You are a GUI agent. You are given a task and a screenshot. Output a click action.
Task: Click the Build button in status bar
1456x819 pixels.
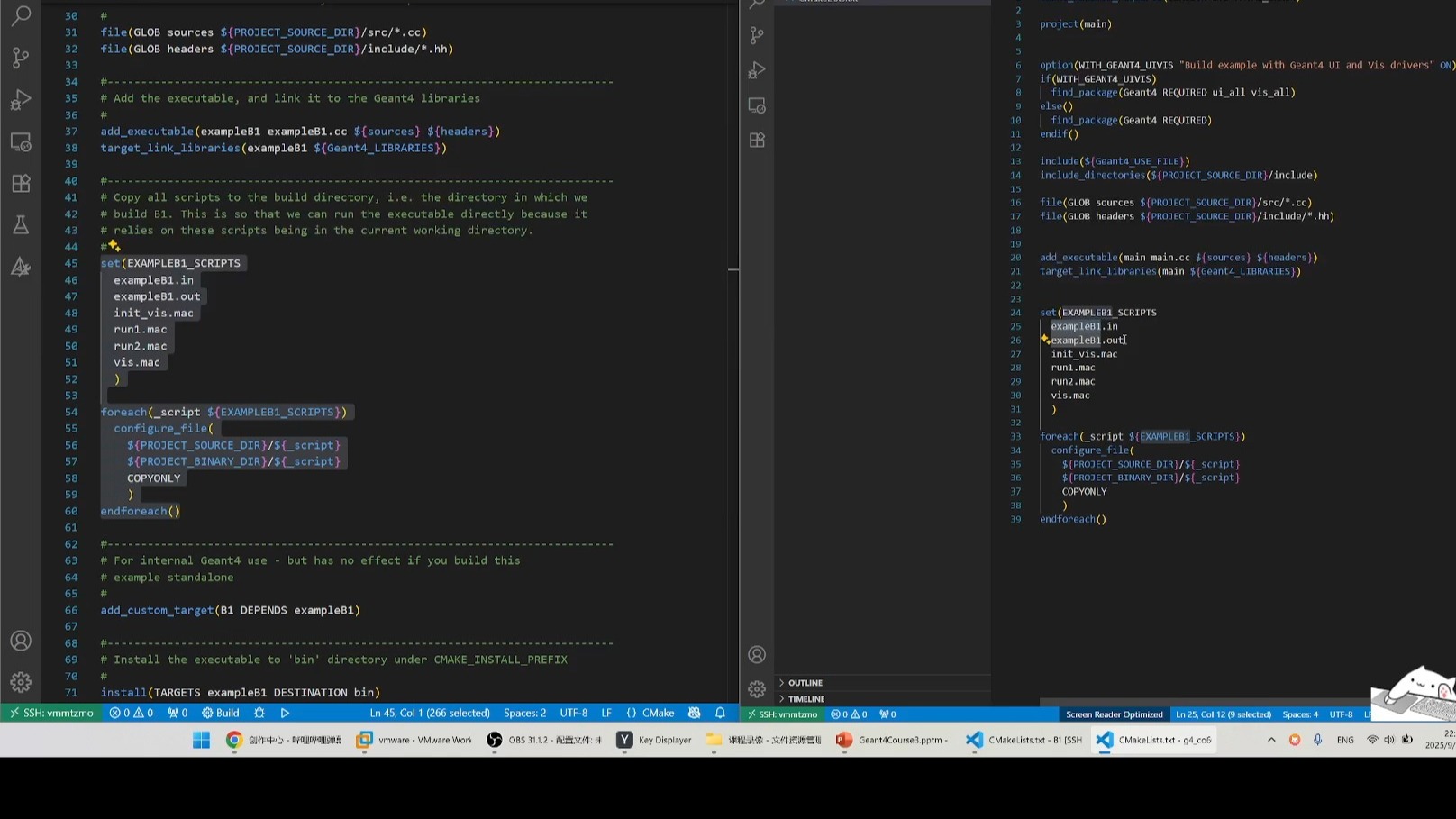(221, 713)
